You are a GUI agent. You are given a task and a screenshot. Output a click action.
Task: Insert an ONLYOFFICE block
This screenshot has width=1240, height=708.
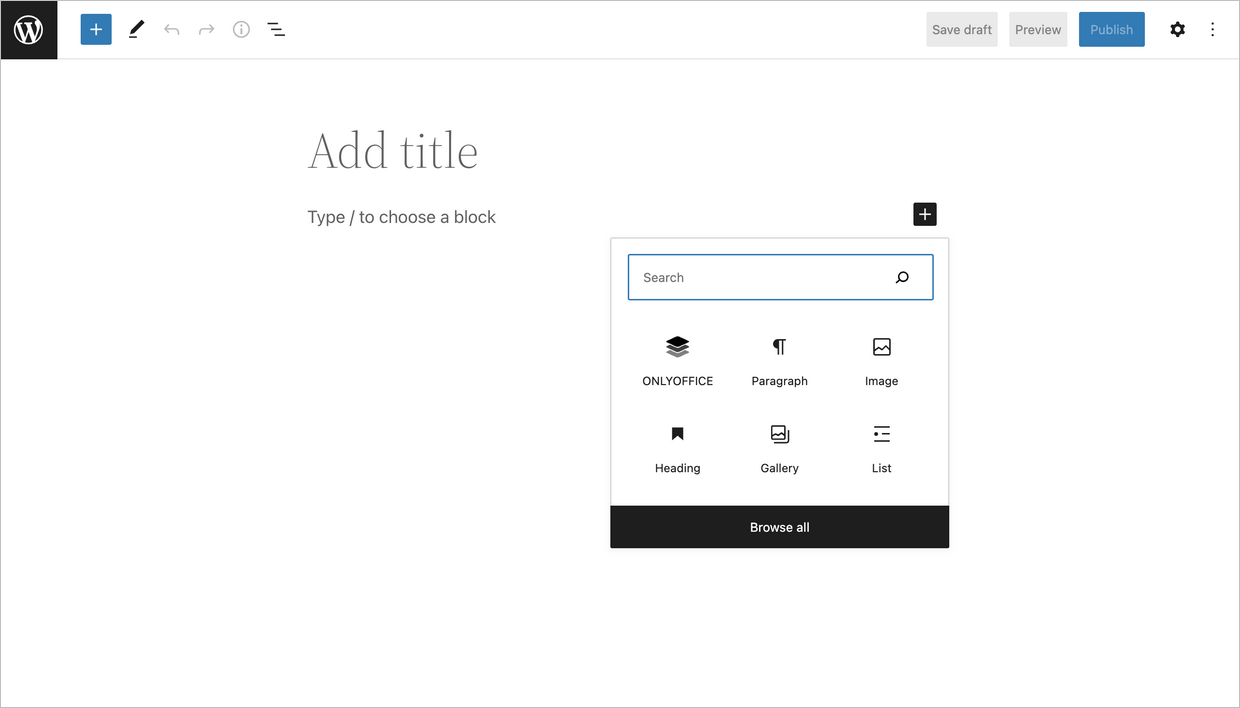[677, 360]
